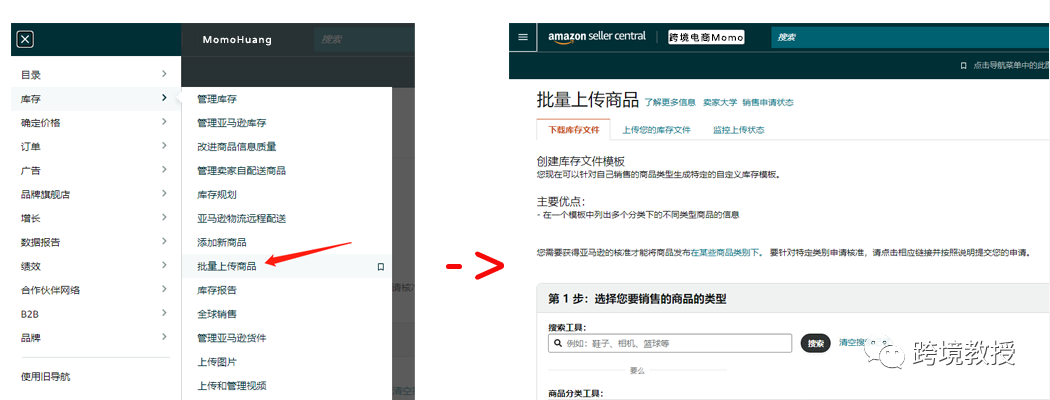Expand the B2B menu chevron
Viewport: 1050px width, 400px height.
pos(164,313)
